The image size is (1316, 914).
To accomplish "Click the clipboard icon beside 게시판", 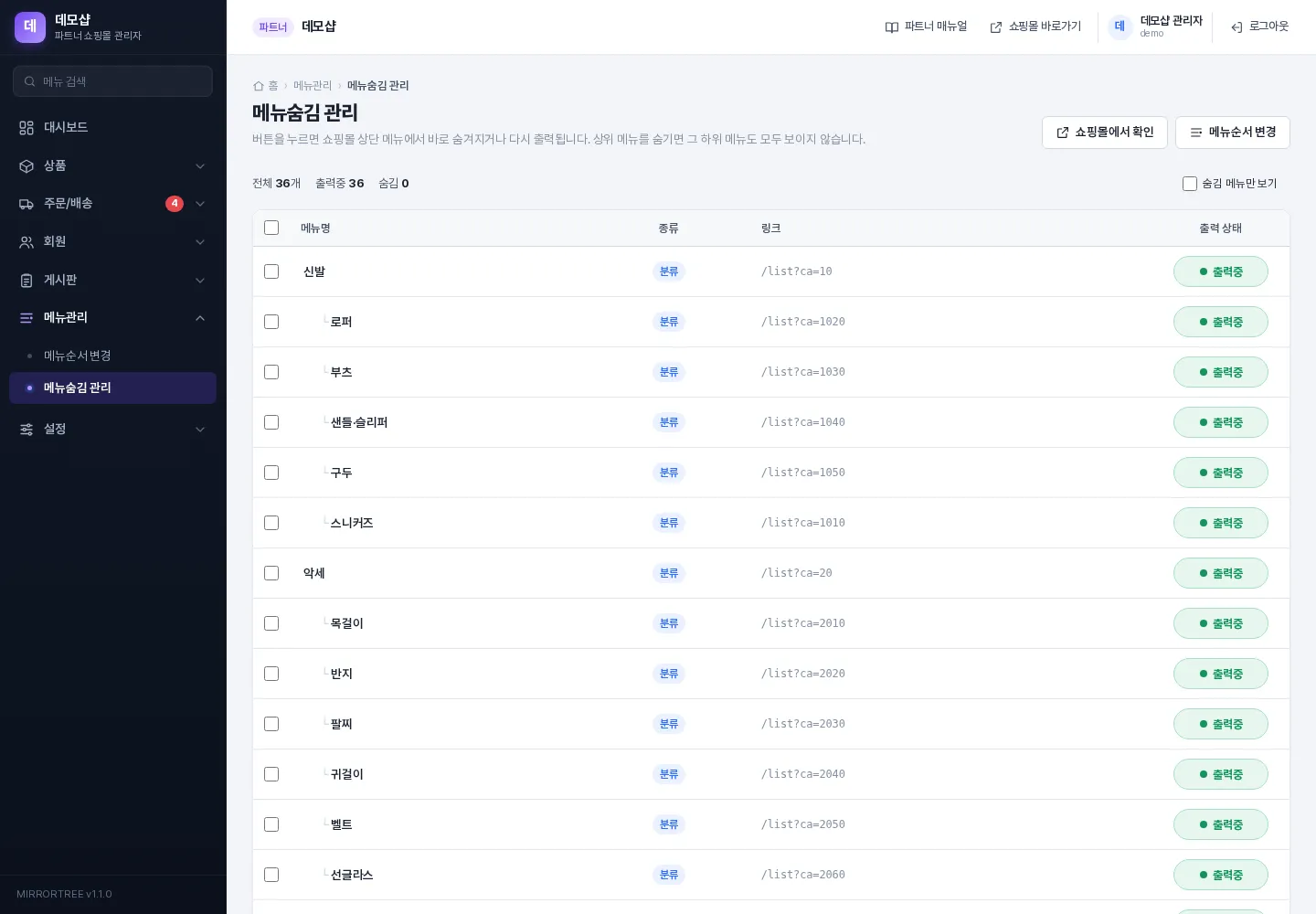I will [27, 281].
